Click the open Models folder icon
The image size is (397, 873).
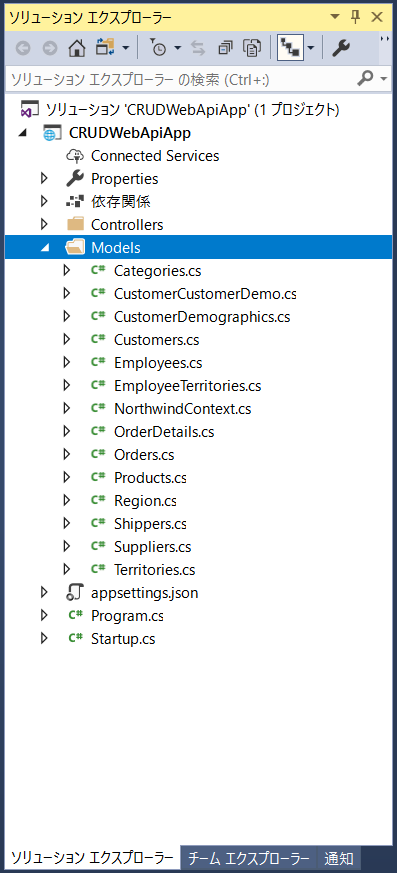pyautogui.click(x=75, y=247)
